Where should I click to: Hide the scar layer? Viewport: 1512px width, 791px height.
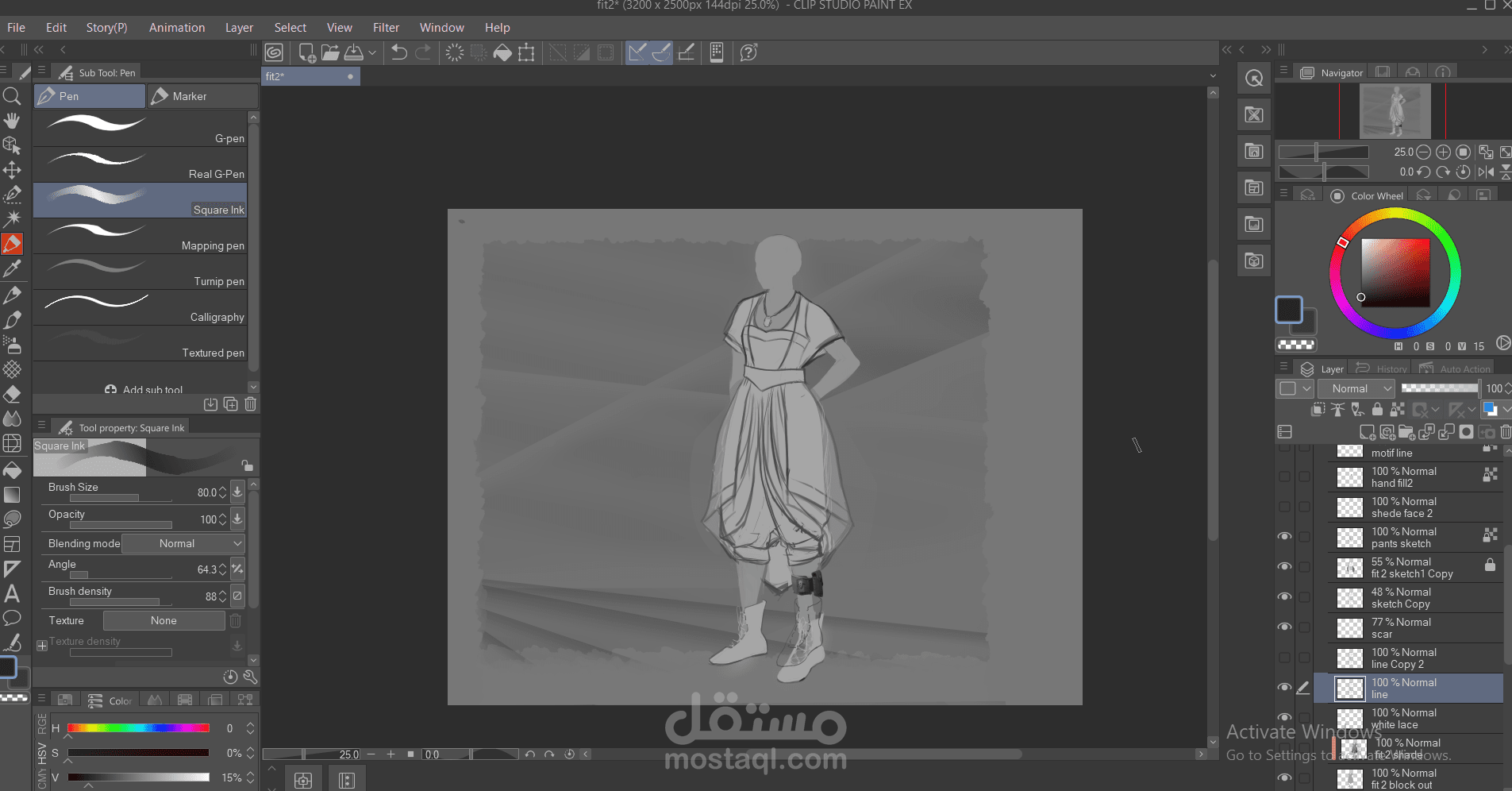click(x=1284, y=627)
